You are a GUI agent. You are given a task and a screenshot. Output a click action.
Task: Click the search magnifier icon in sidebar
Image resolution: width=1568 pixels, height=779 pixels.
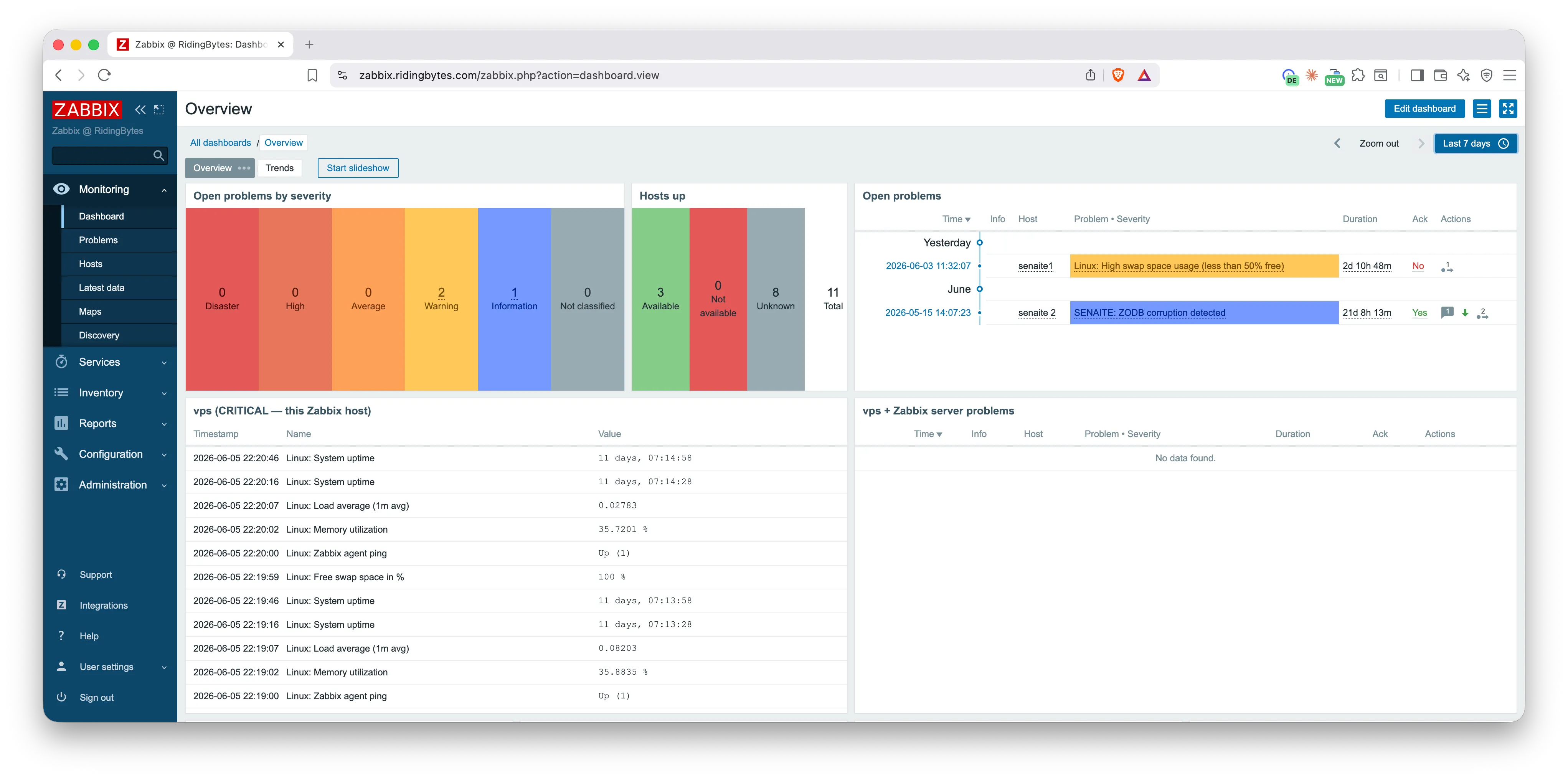click(x=159, y=156)
